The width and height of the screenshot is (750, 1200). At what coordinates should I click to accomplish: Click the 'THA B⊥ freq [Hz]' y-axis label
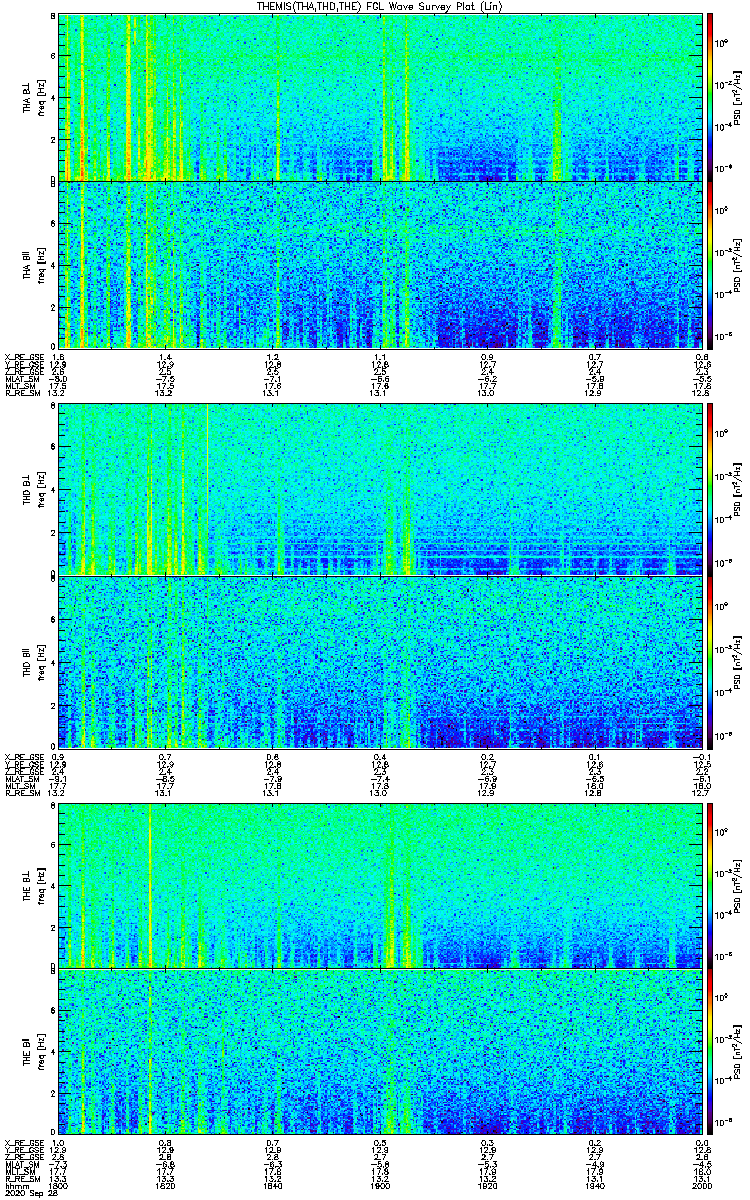(33, 98)
